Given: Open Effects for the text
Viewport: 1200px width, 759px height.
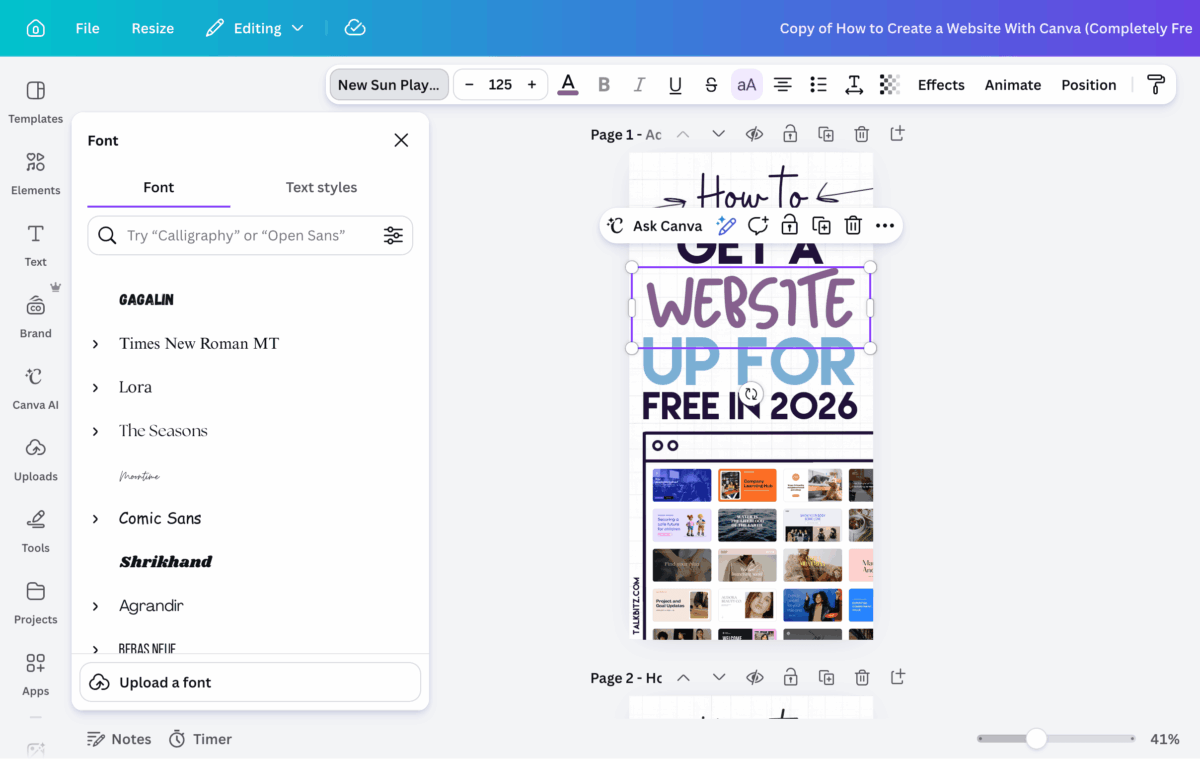Looking at the screenshot, I should [941, 85].
